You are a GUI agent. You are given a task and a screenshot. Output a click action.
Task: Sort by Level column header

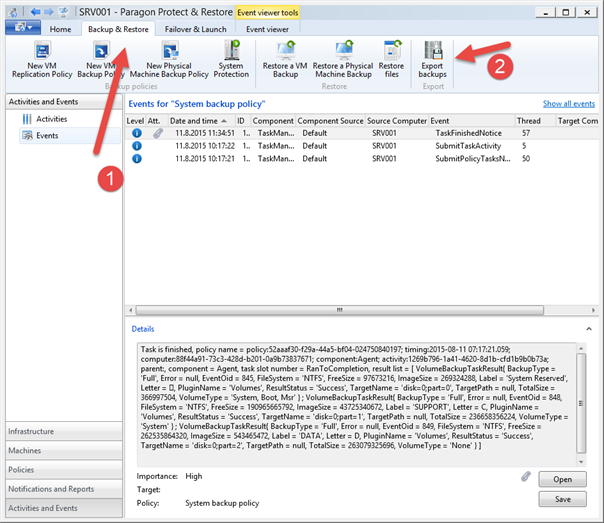[135, 121]
